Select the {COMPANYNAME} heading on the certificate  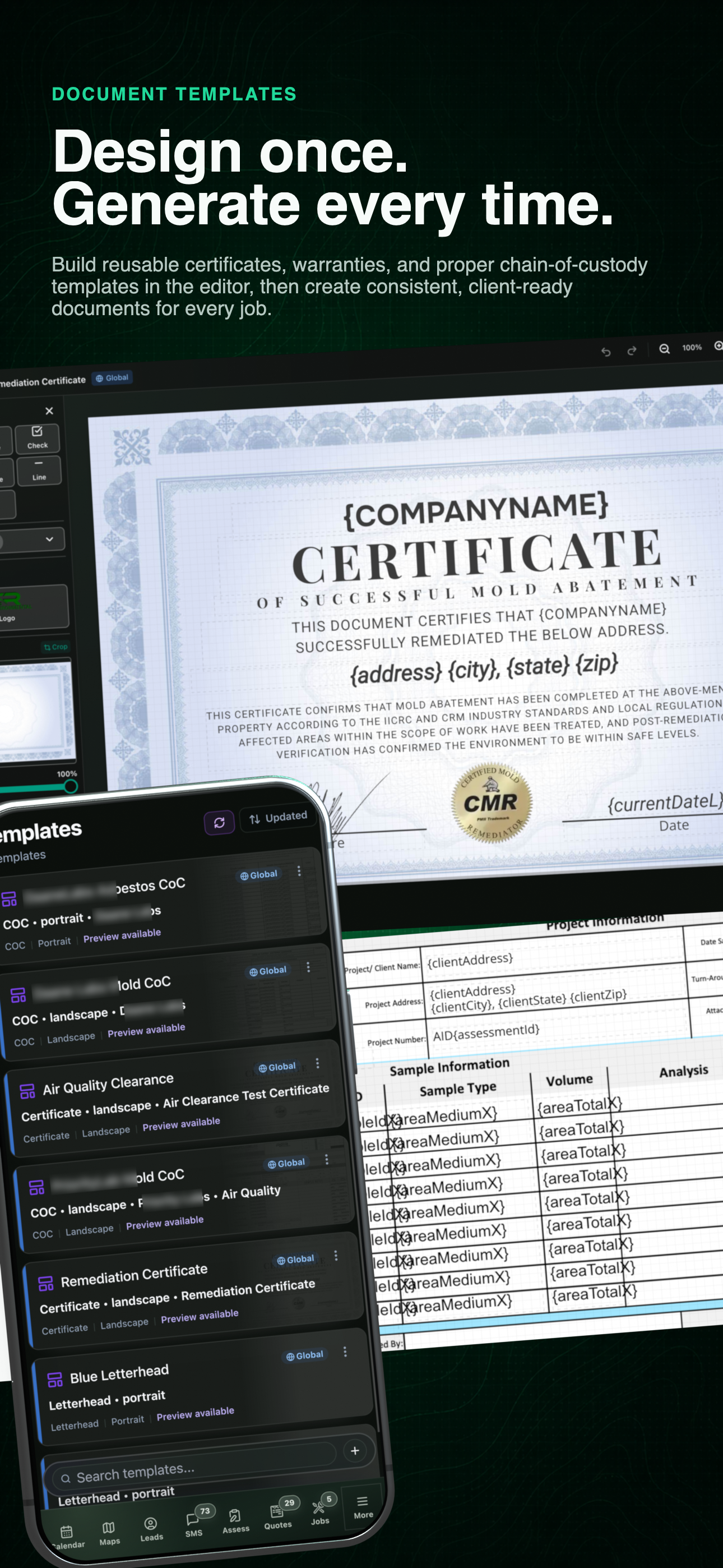[x=476, y=510]
